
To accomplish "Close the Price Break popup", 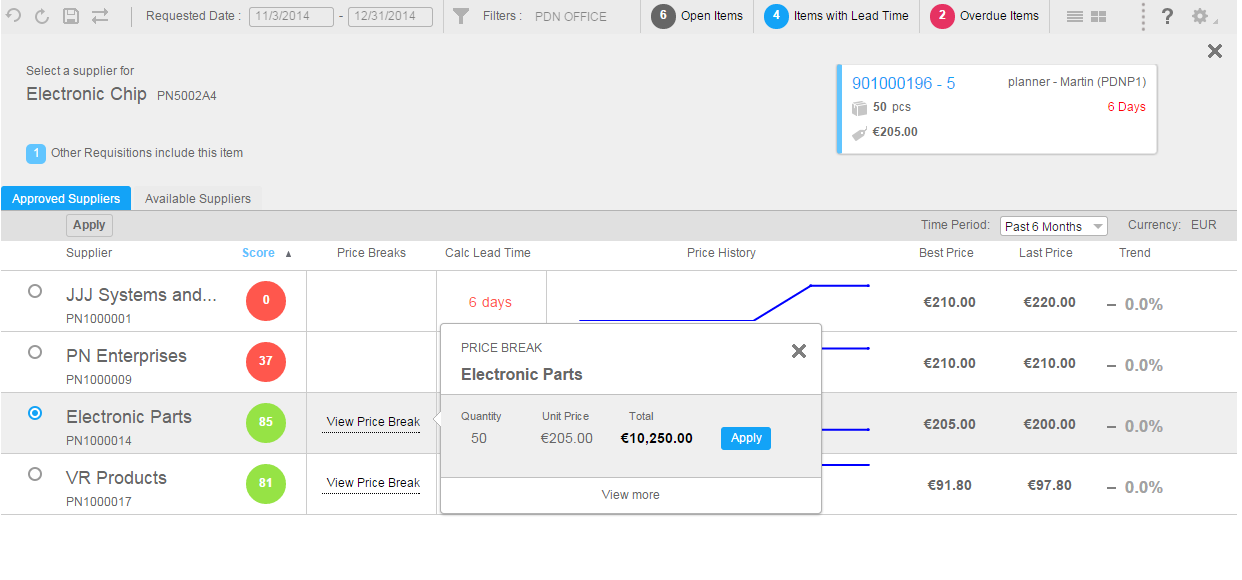I will (x=798, y=351).
